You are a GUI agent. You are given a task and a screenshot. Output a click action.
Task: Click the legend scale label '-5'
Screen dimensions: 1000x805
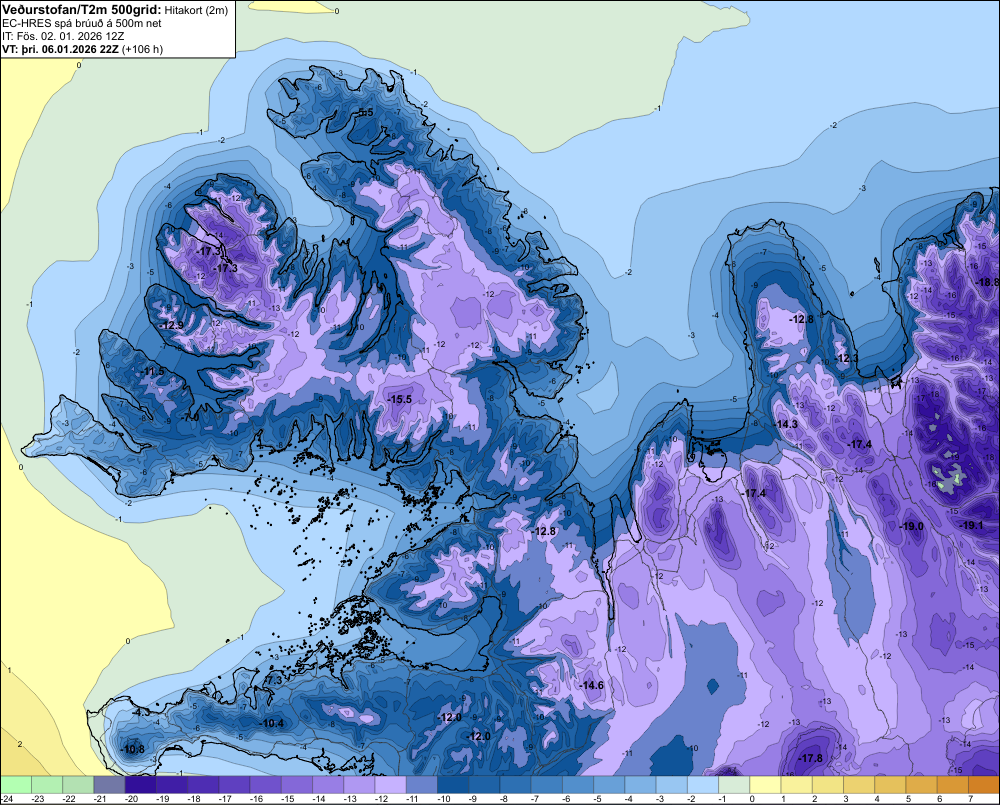599,799
